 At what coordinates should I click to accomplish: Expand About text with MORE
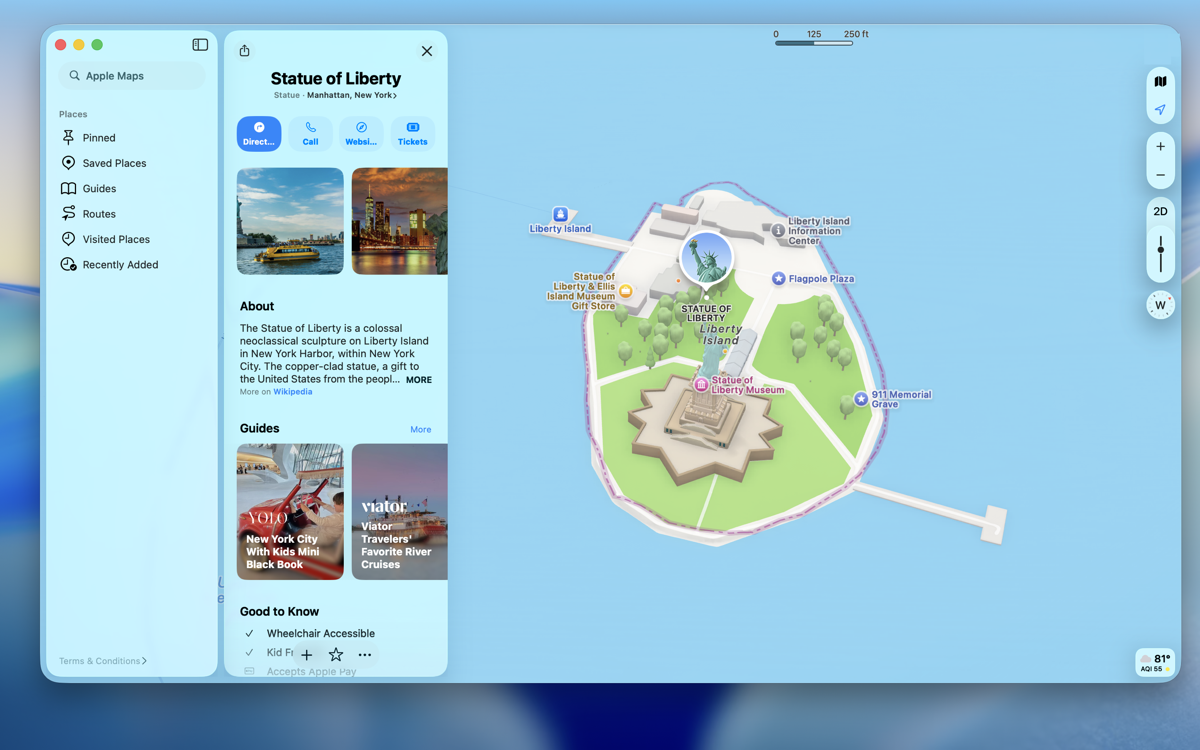(x=419, y=380)
